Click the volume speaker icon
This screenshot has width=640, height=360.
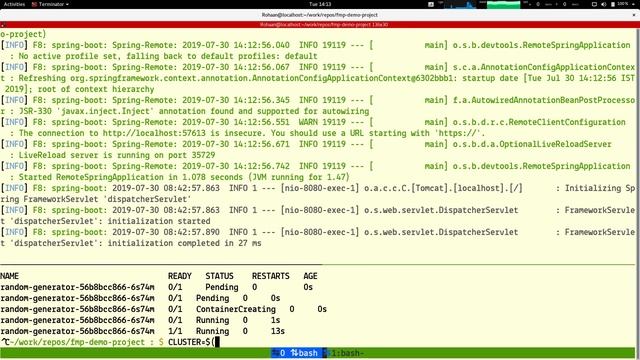click(x=604, y=4)
